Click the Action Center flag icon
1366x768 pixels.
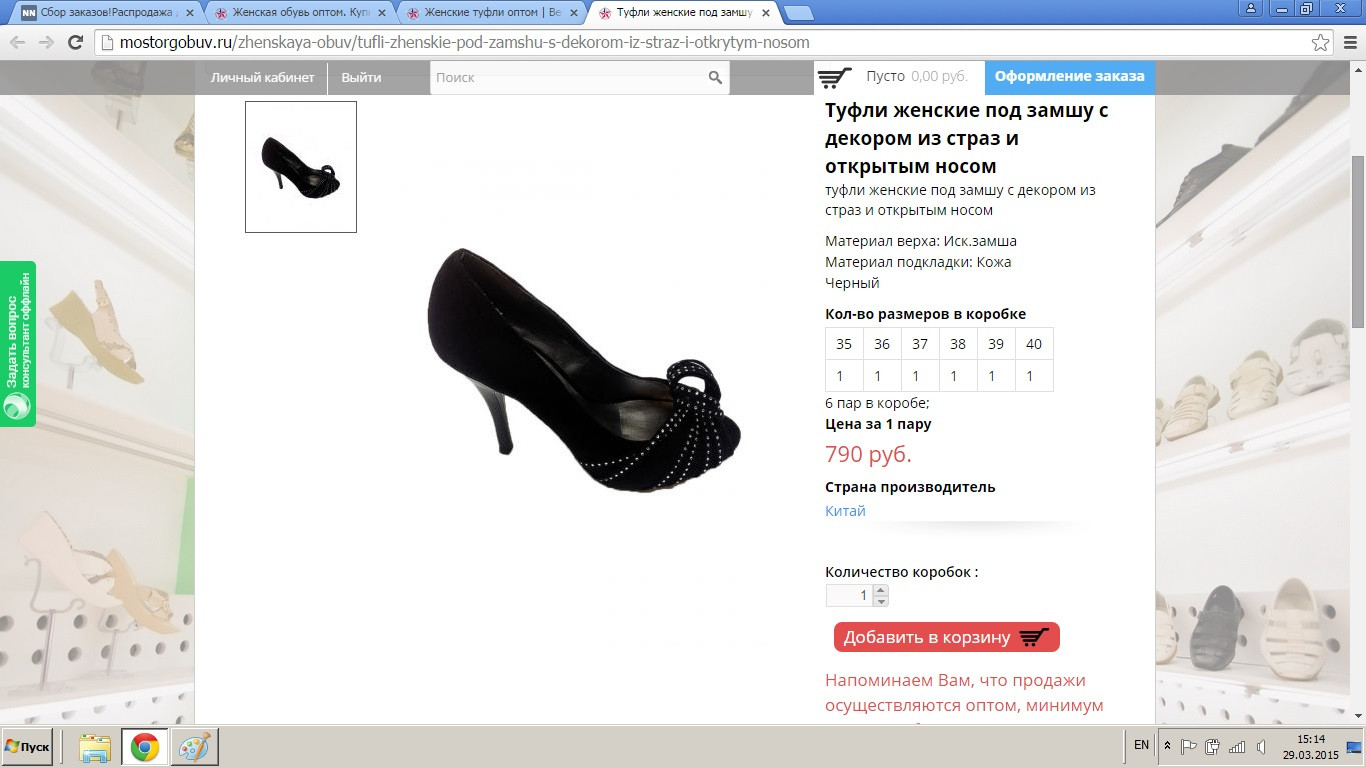tap(1189, 746)
